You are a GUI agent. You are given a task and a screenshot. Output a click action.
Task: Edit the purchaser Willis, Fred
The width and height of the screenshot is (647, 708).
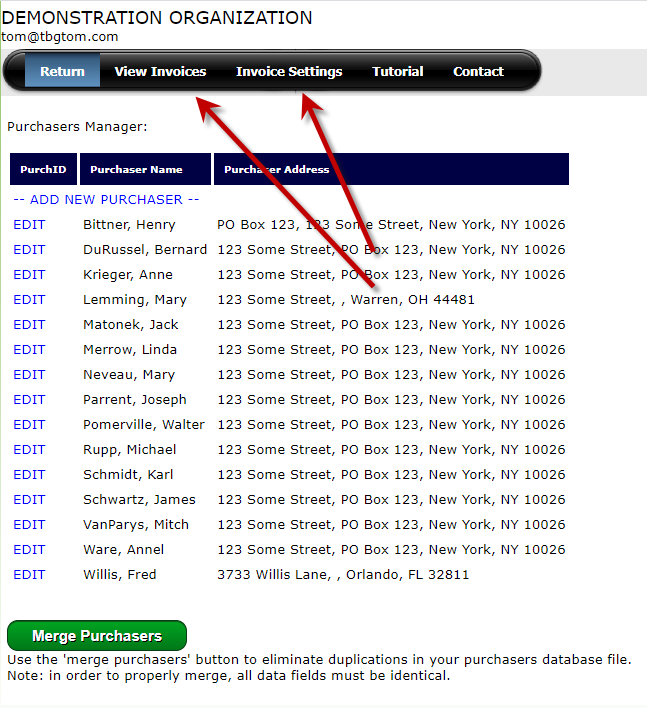coord(29,575)
